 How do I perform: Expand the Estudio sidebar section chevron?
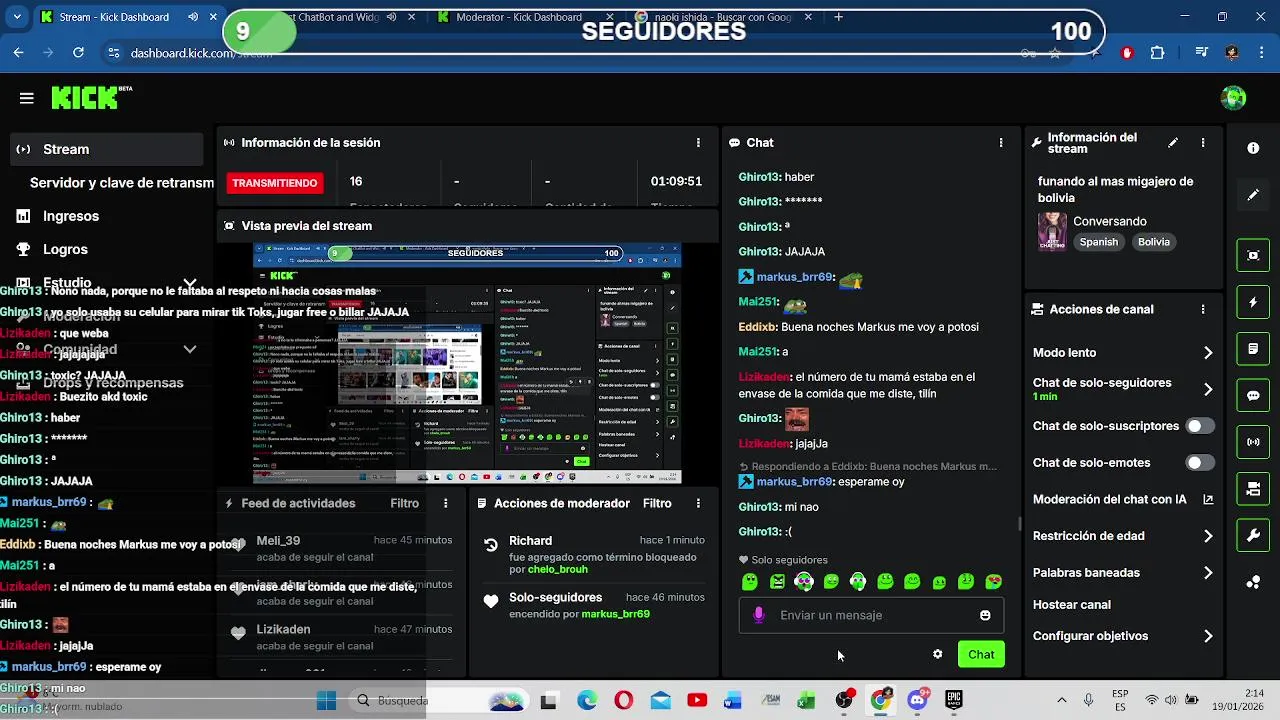pyautogui.click(x=190, y=283)
